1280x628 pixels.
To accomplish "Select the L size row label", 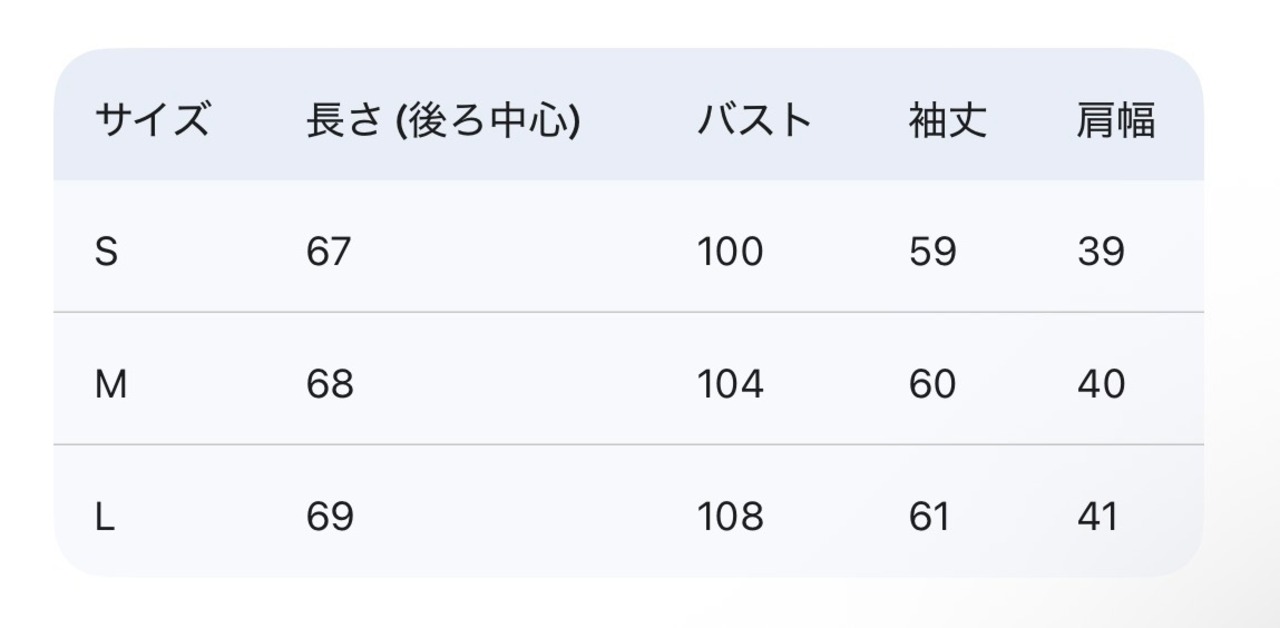I will [104, 517].
